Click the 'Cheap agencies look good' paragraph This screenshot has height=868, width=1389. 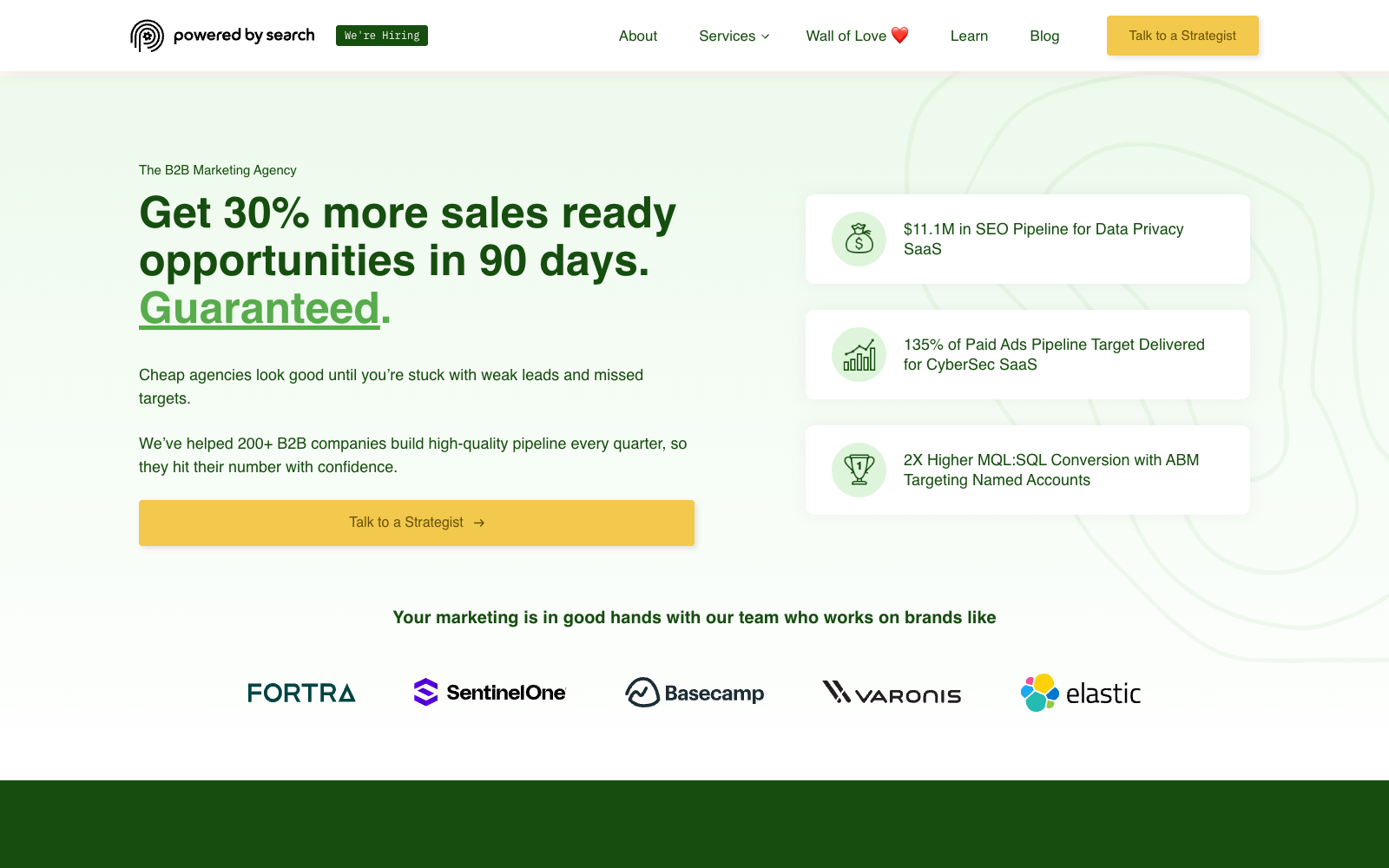(392, 386)
